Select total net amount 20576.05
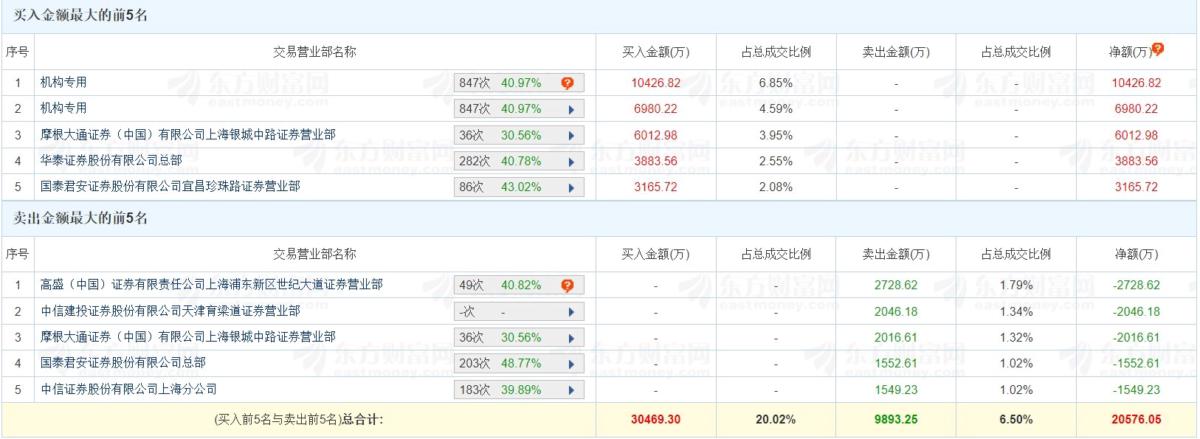This screenshot has width=1200, height=439. click(1138, 420)
